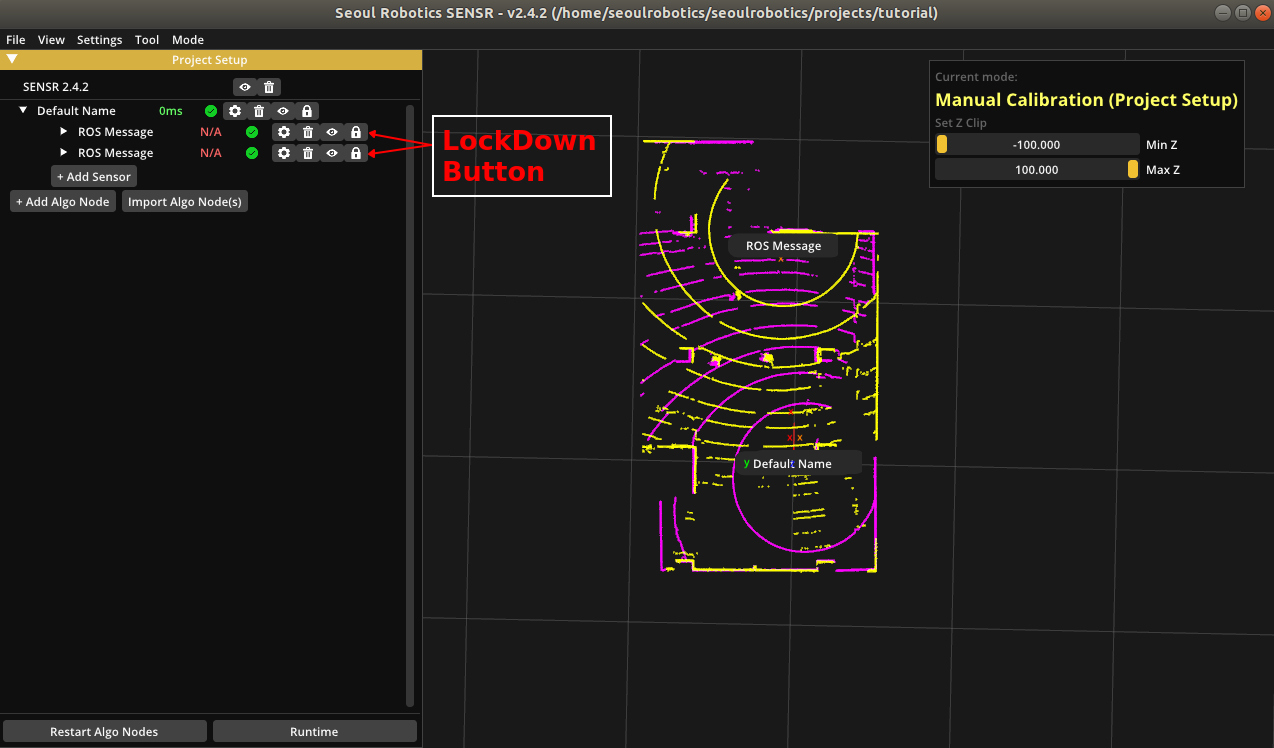Expand the second ROS Message tree item
Image resolution: width=1274 pixels, height=748 pixels.
[64, 152]
